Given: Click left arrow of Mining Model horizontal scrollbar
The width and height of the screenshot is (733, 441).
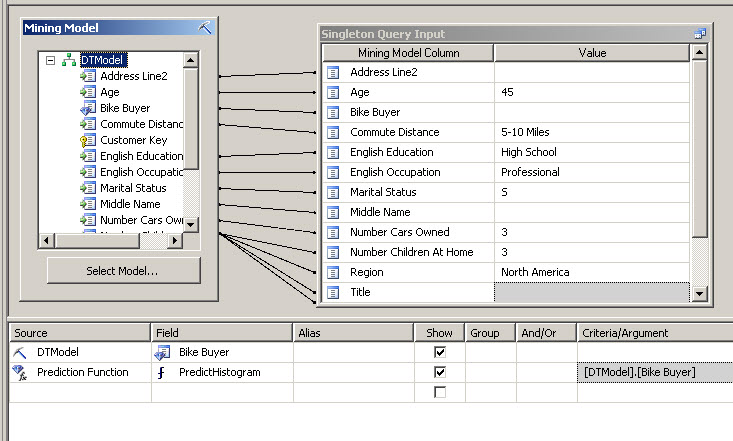Looking at the screenshot, I should [46, 240].
